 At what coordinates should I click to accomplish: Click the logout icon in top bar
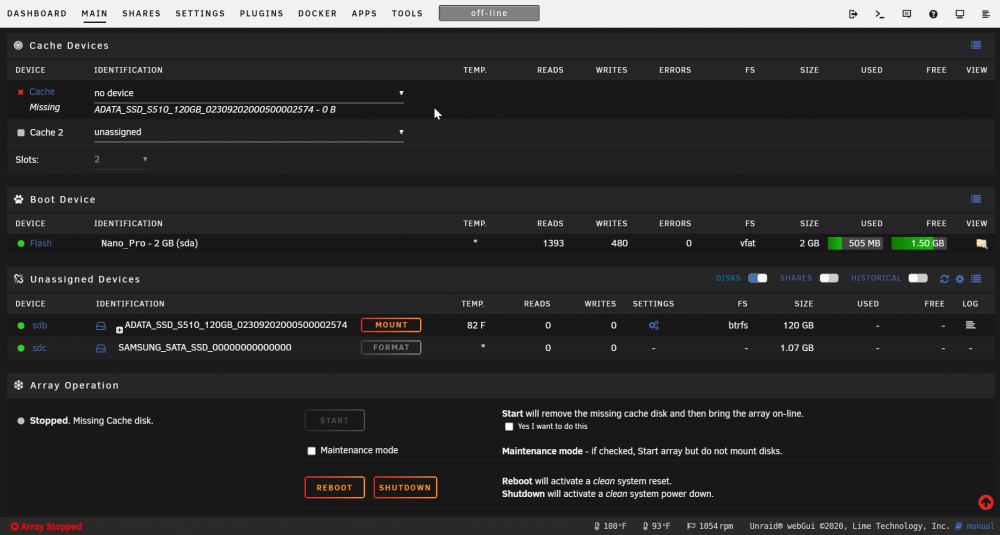[853, 14]
